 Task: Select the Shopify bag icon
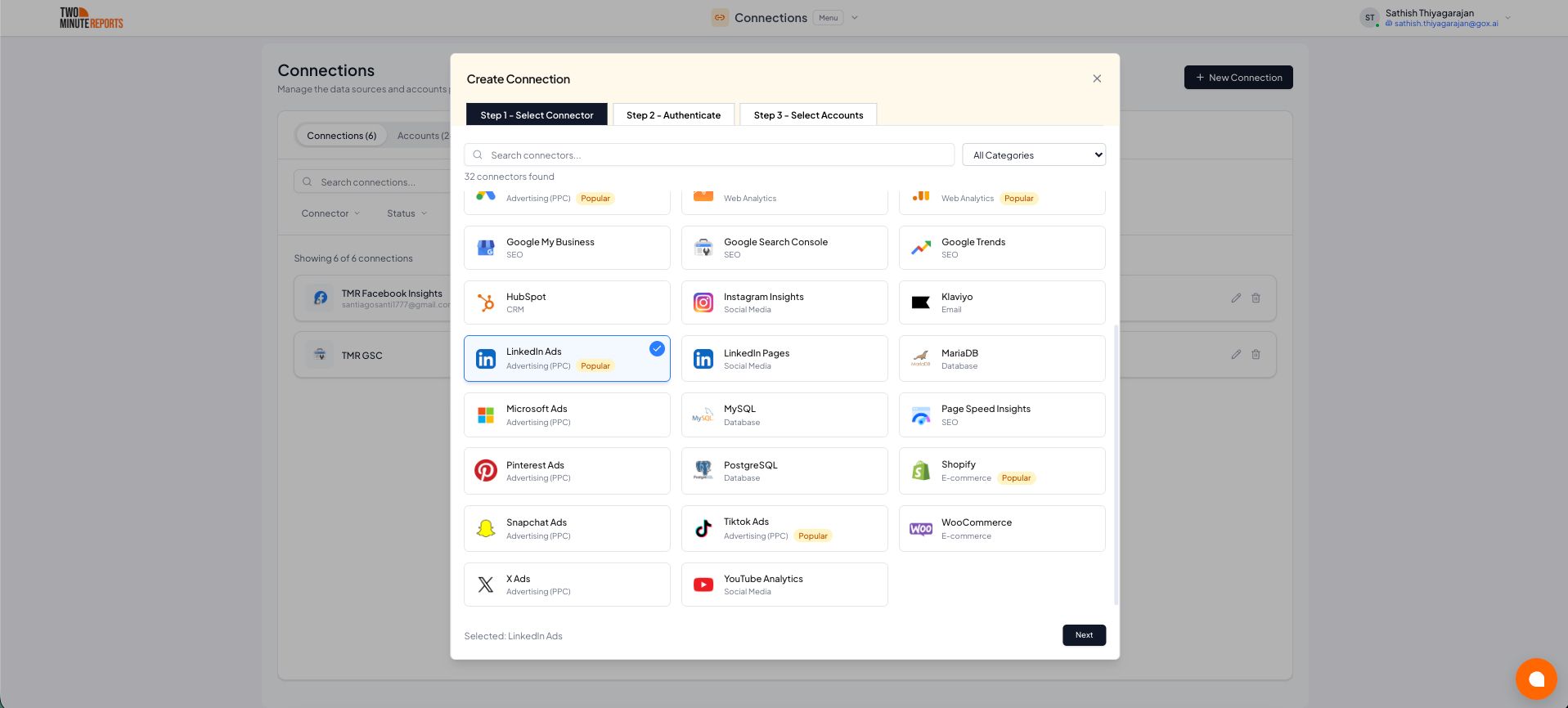click(921, 471)
